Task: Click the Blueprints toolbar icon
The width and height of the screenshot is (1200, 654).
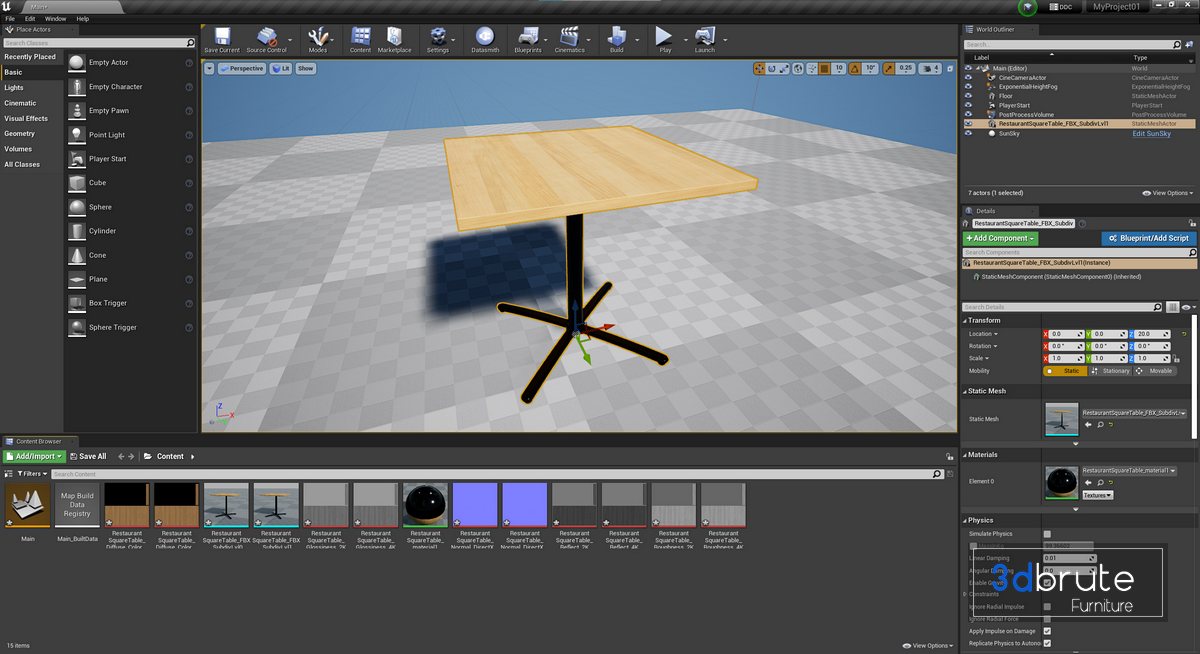Action: 527,38
